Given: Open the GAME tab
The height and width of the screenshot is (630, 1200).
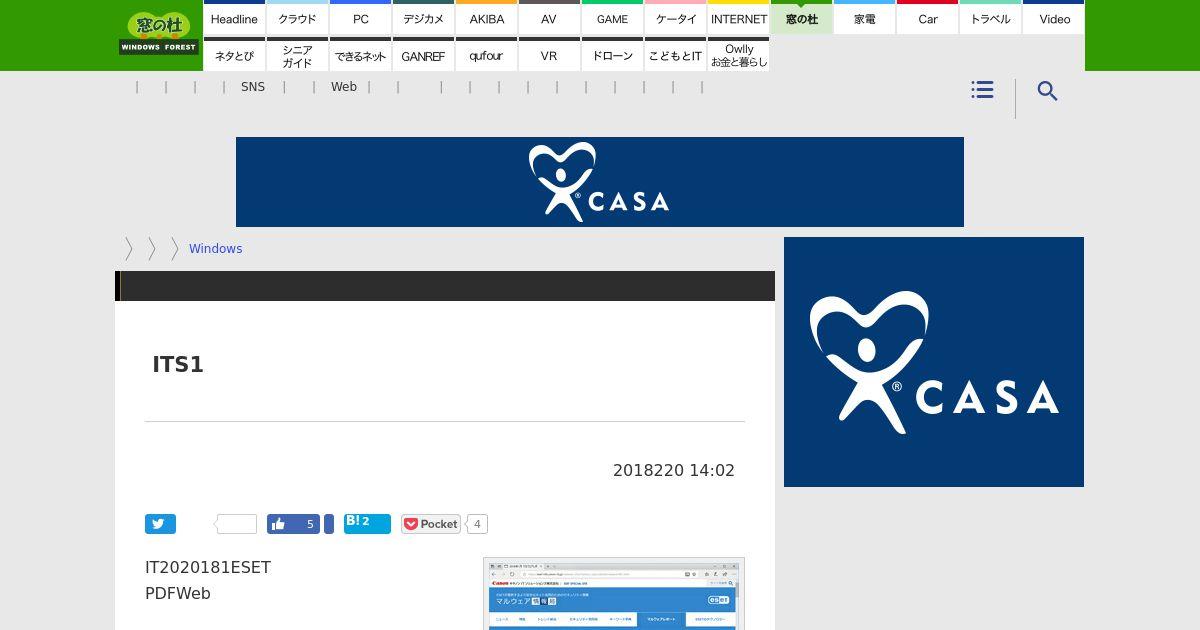Looking at the screenshot, I should click(612, 18).
